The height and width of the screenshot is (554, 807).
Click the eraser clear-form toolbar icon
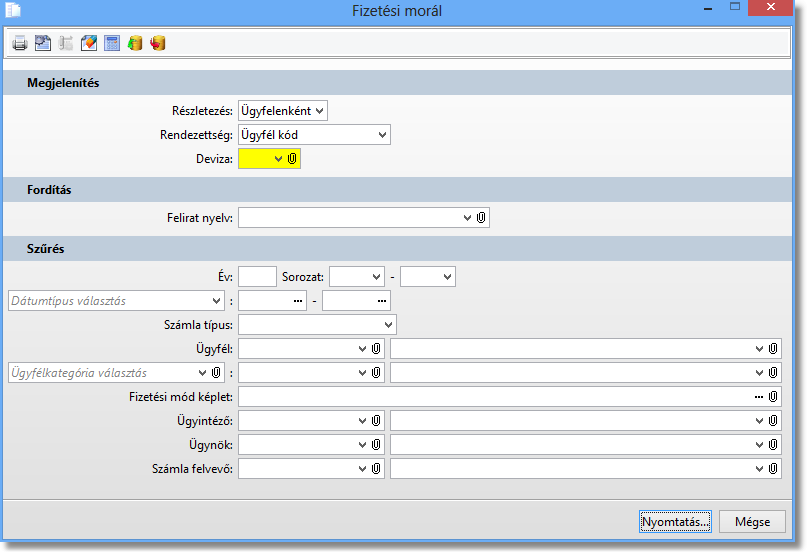89,43
